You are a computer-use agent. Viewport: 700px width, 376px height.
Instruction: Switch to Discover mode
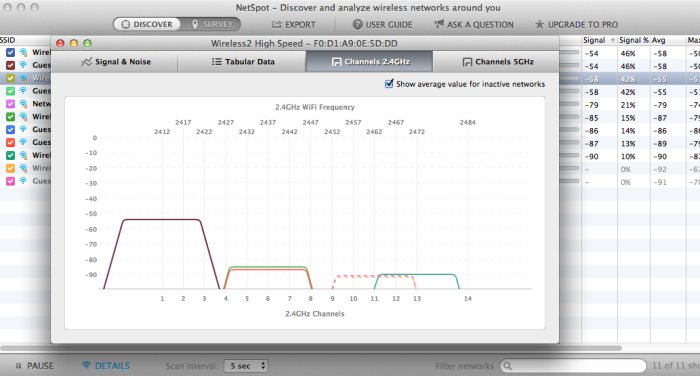(147, 24)
